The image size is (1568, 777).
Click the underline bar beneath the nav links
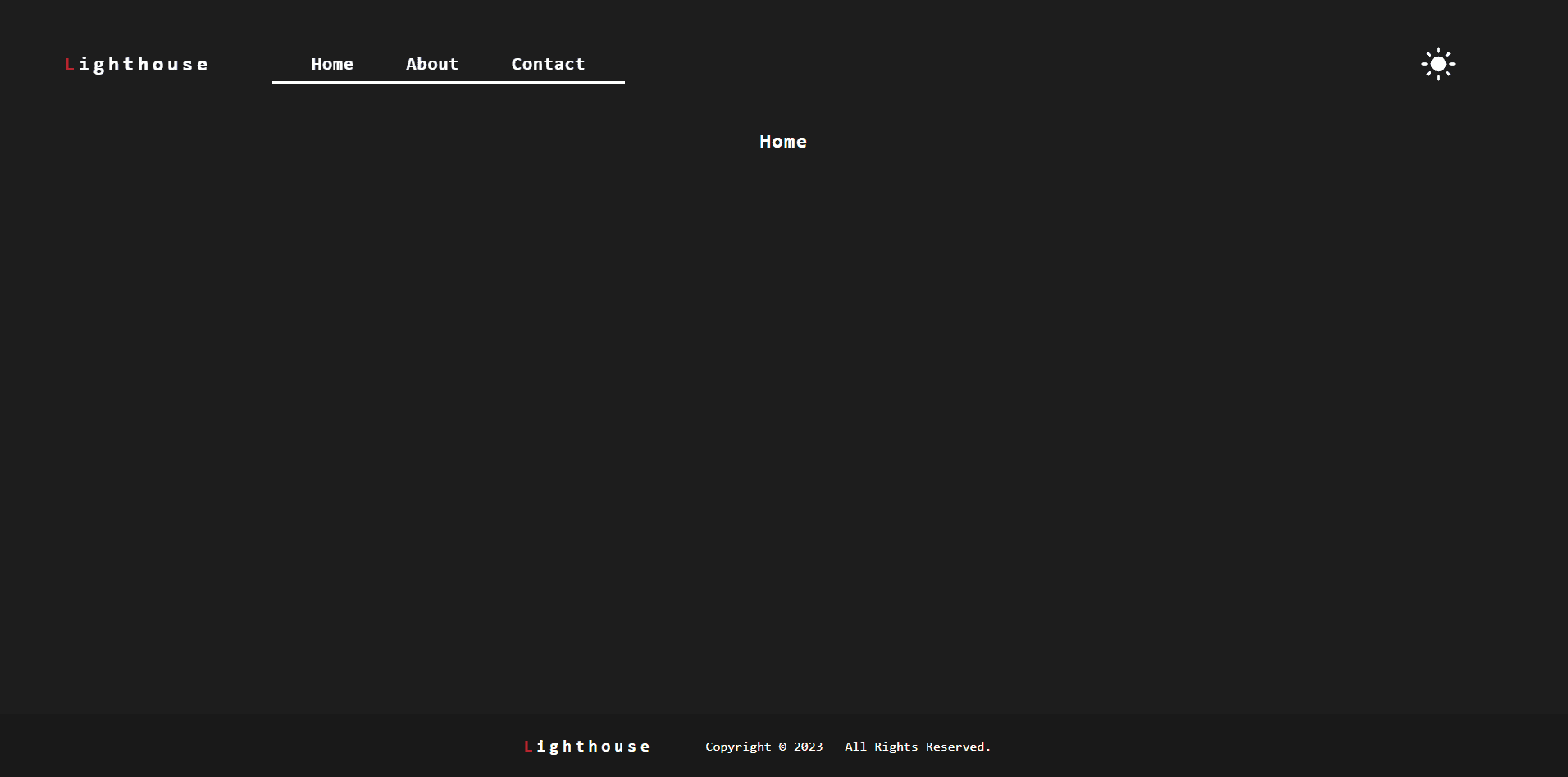[x=449, y=82]
